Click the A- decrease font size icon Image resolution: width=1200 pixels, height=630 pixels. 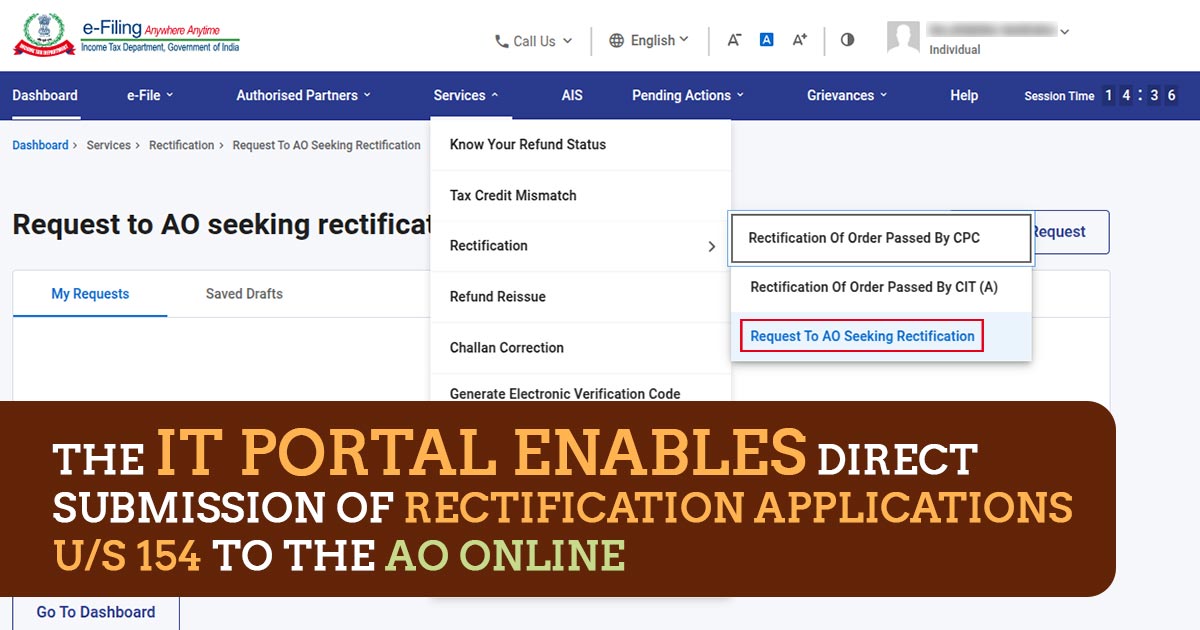pyautogui.click(x=733, y=40)
